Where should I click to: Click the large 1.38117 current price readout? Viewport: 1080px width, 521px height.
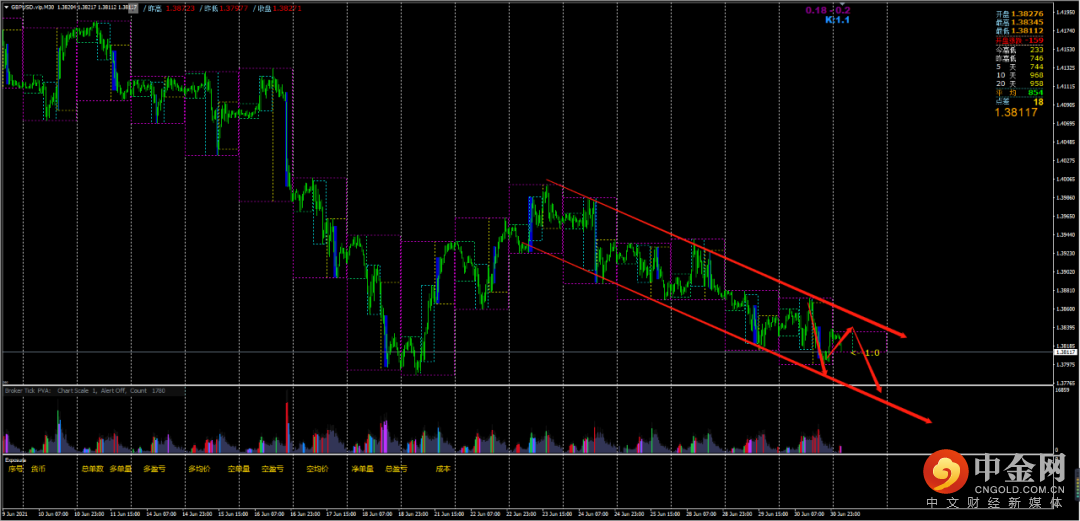(1015, 112)
